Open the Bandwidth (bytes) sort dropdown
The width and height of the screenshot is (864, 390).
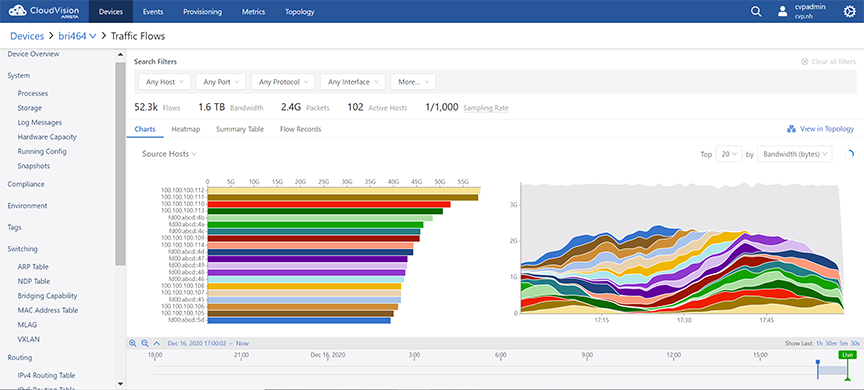[795, 154]
